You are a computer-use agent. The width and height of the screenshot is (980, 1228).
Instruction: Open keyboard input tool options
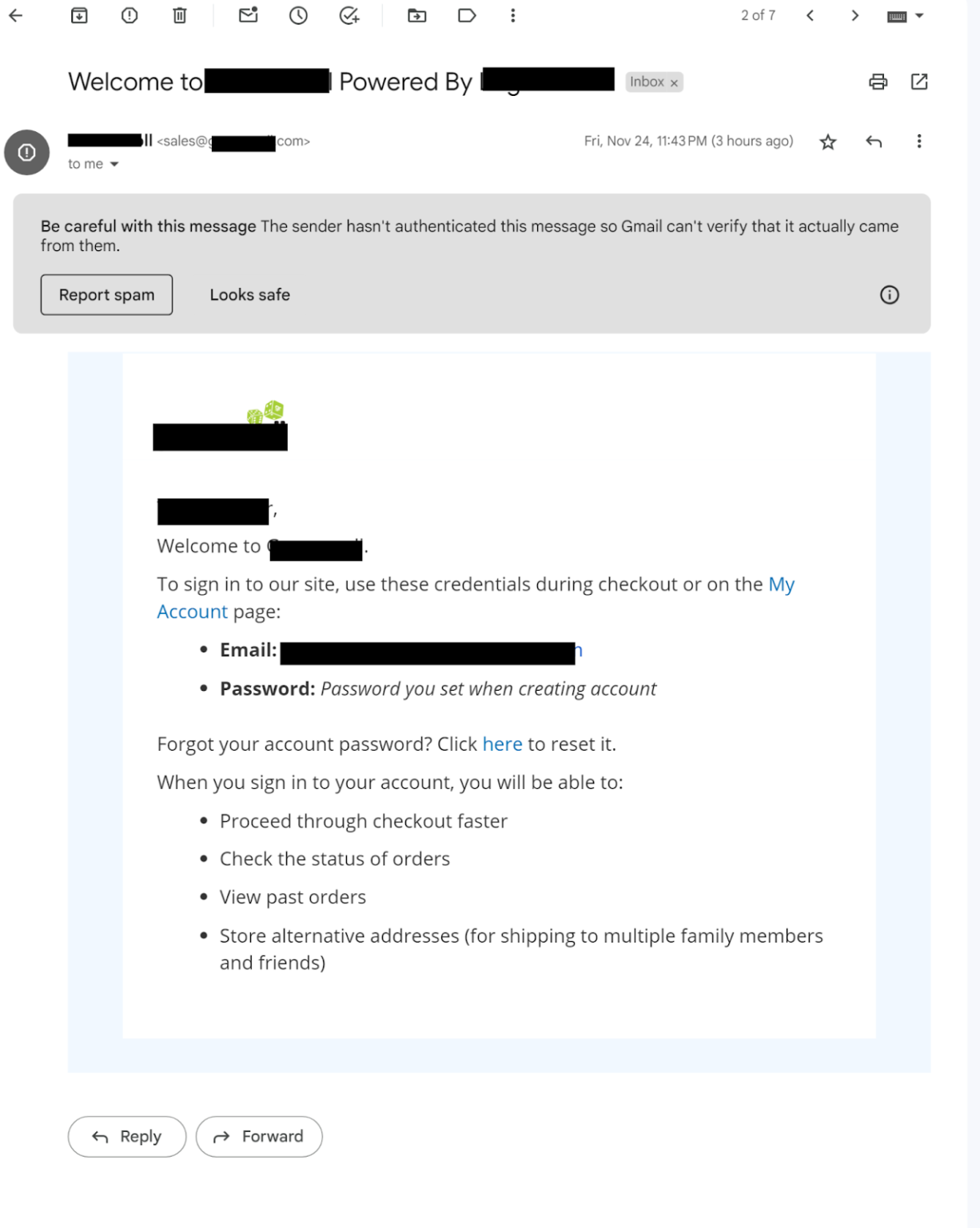[904, 15]
